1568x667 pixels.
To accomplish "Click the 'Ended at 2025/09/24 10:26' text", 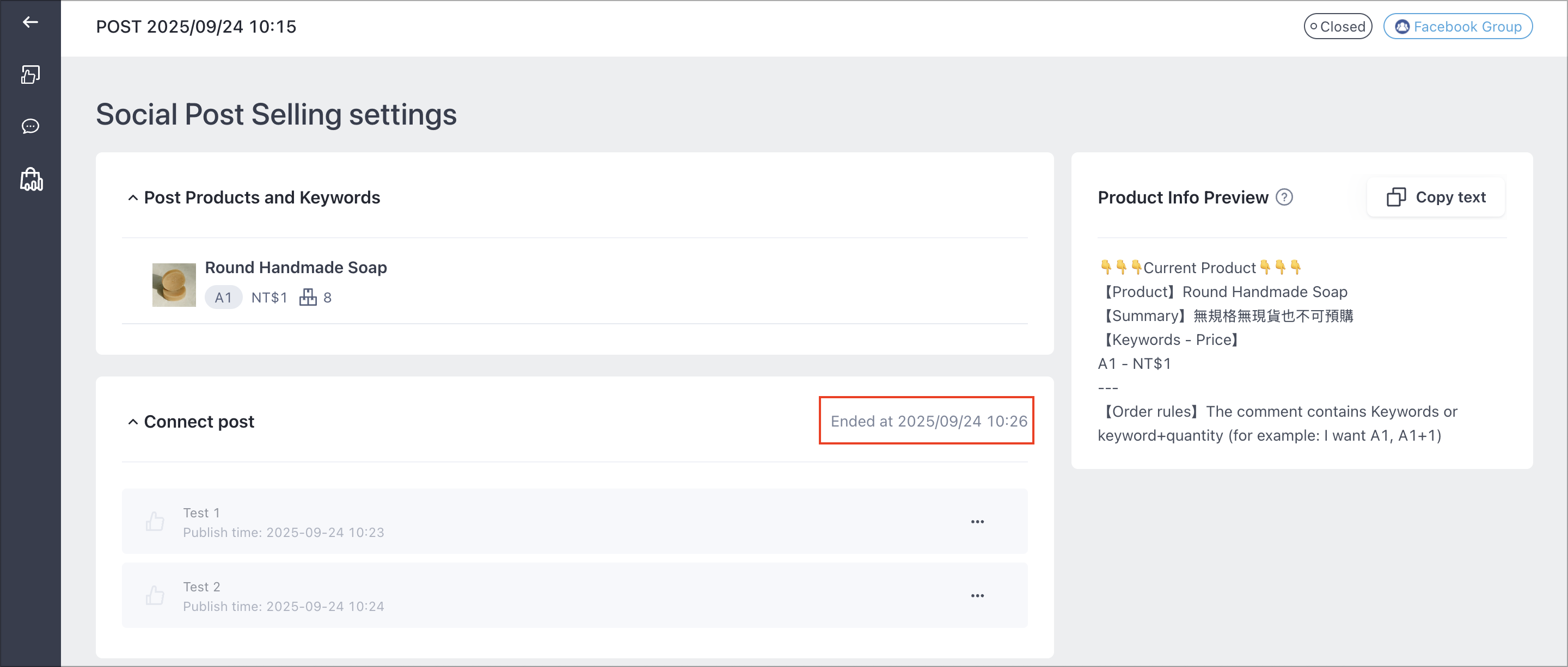I will tap(929, 421).
